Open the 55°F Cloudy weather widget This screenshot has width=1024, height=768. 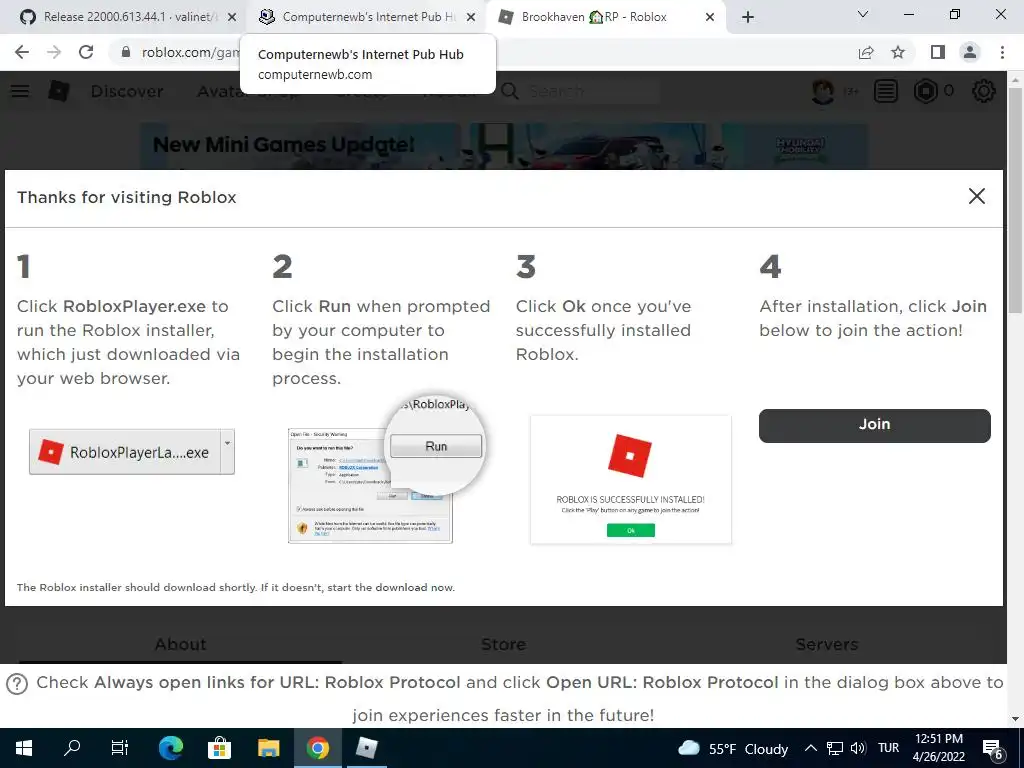click(x=733, y=748)
